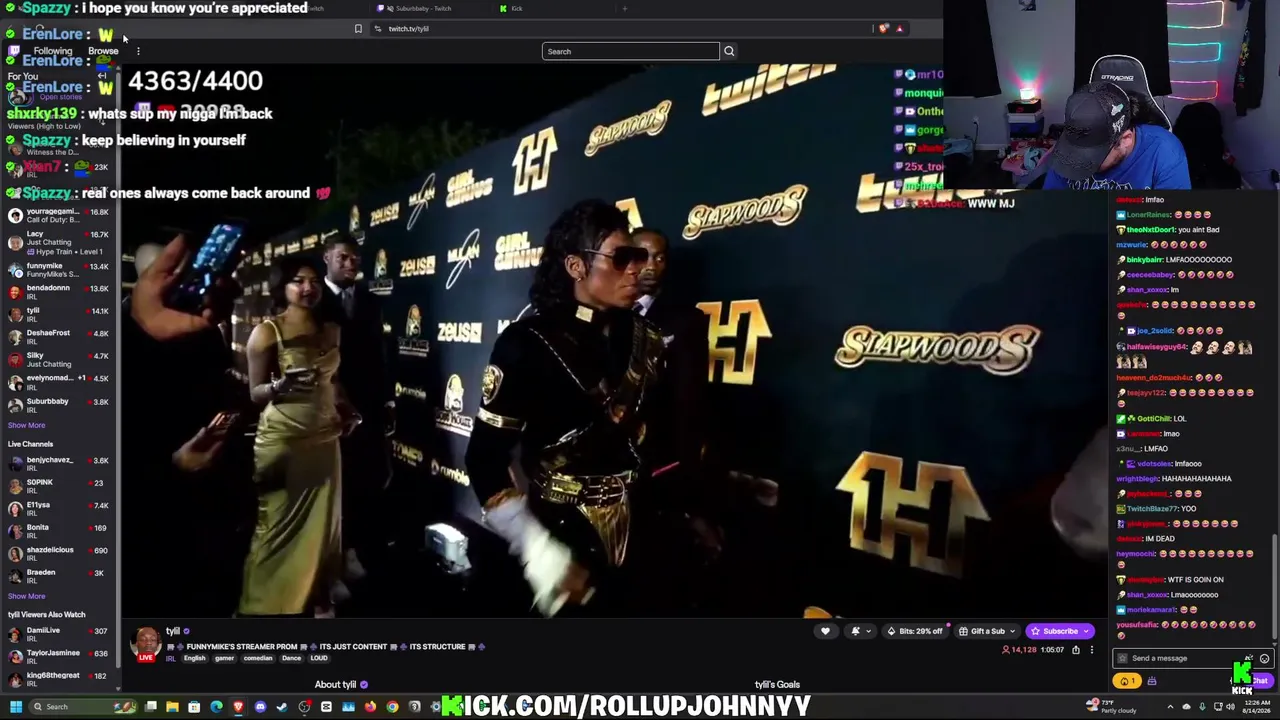Toggle the notification bell
Image resolution: width=1280 pixels, height=720 pixels.
(x=855, y=631)
